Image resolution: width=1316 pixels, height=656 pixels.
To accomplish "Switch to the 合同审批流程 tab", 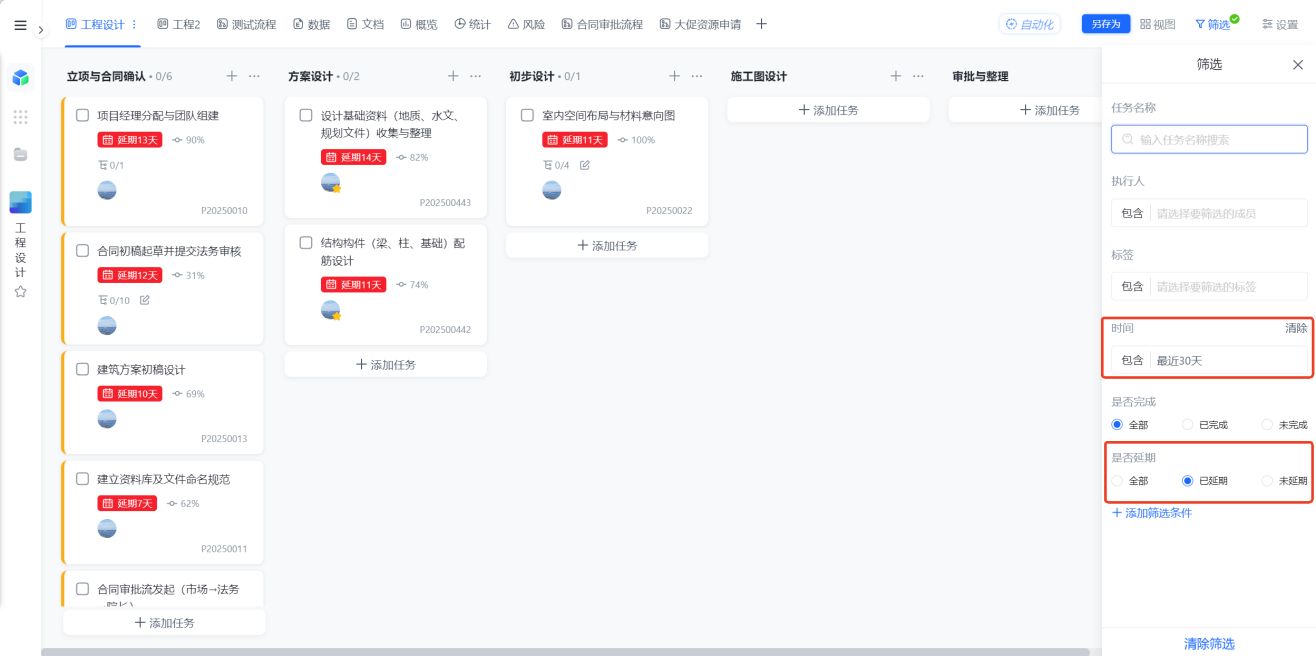I will coord(602,24).
